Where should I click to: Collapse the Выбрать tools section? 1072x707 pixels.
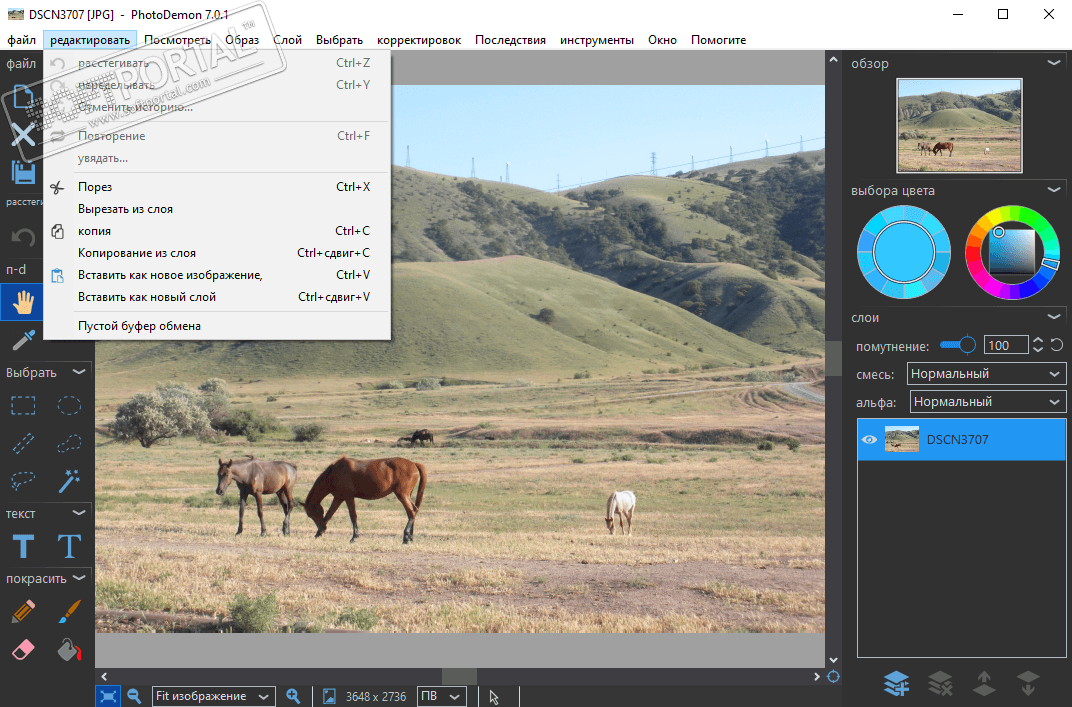point(79,372)
